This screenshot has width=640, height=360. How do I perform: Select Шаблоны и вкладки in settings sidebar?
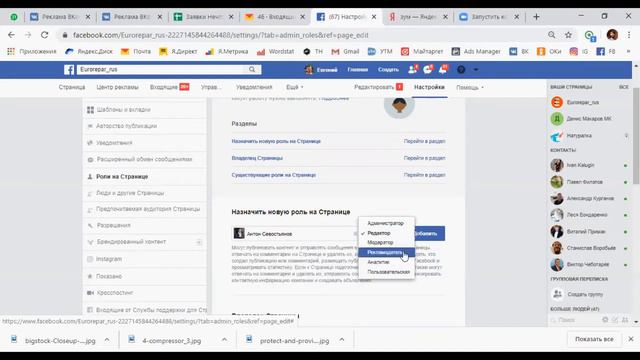[x=145, y=110]
